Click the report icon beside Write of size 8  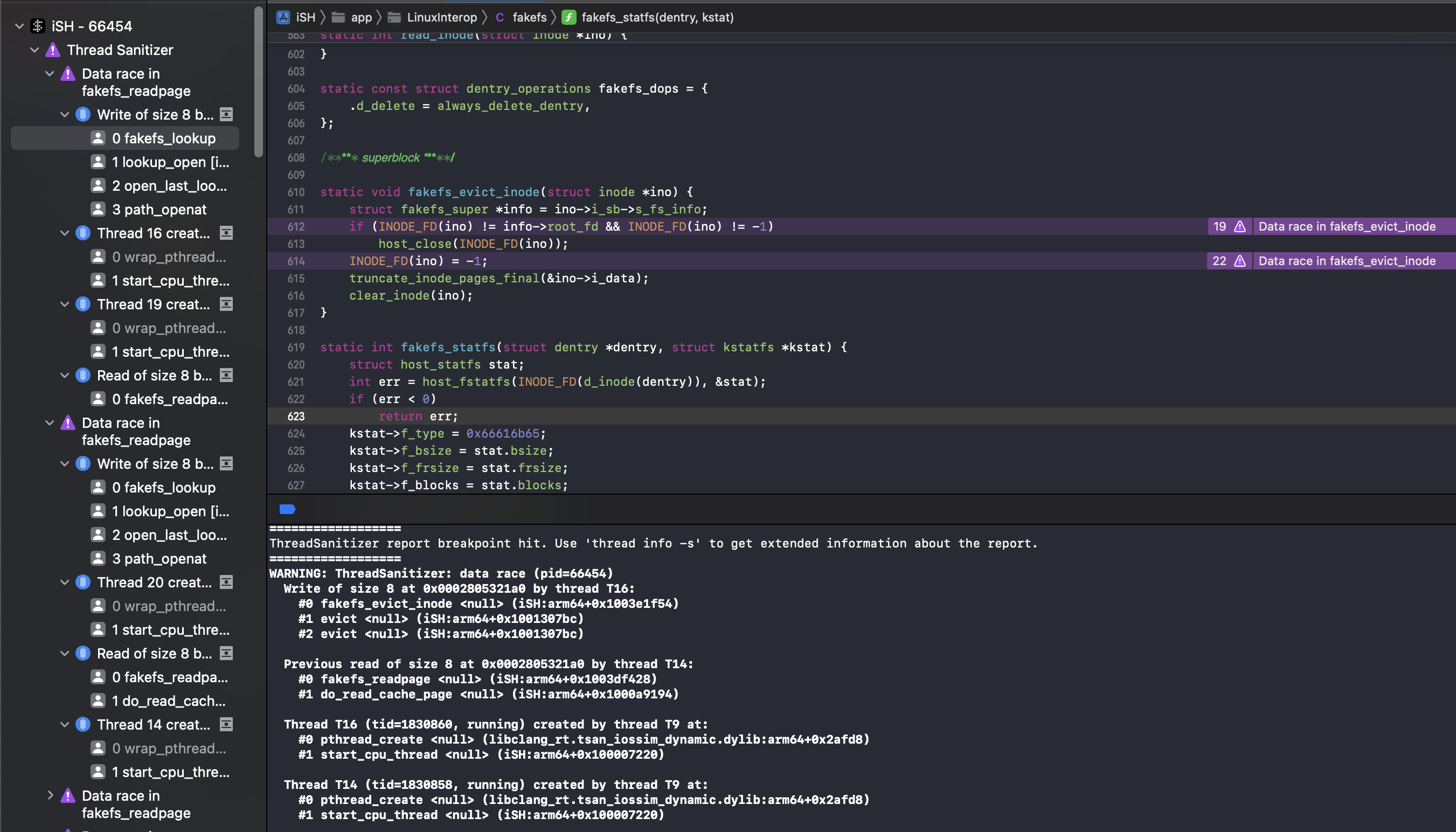pos(226,114)
